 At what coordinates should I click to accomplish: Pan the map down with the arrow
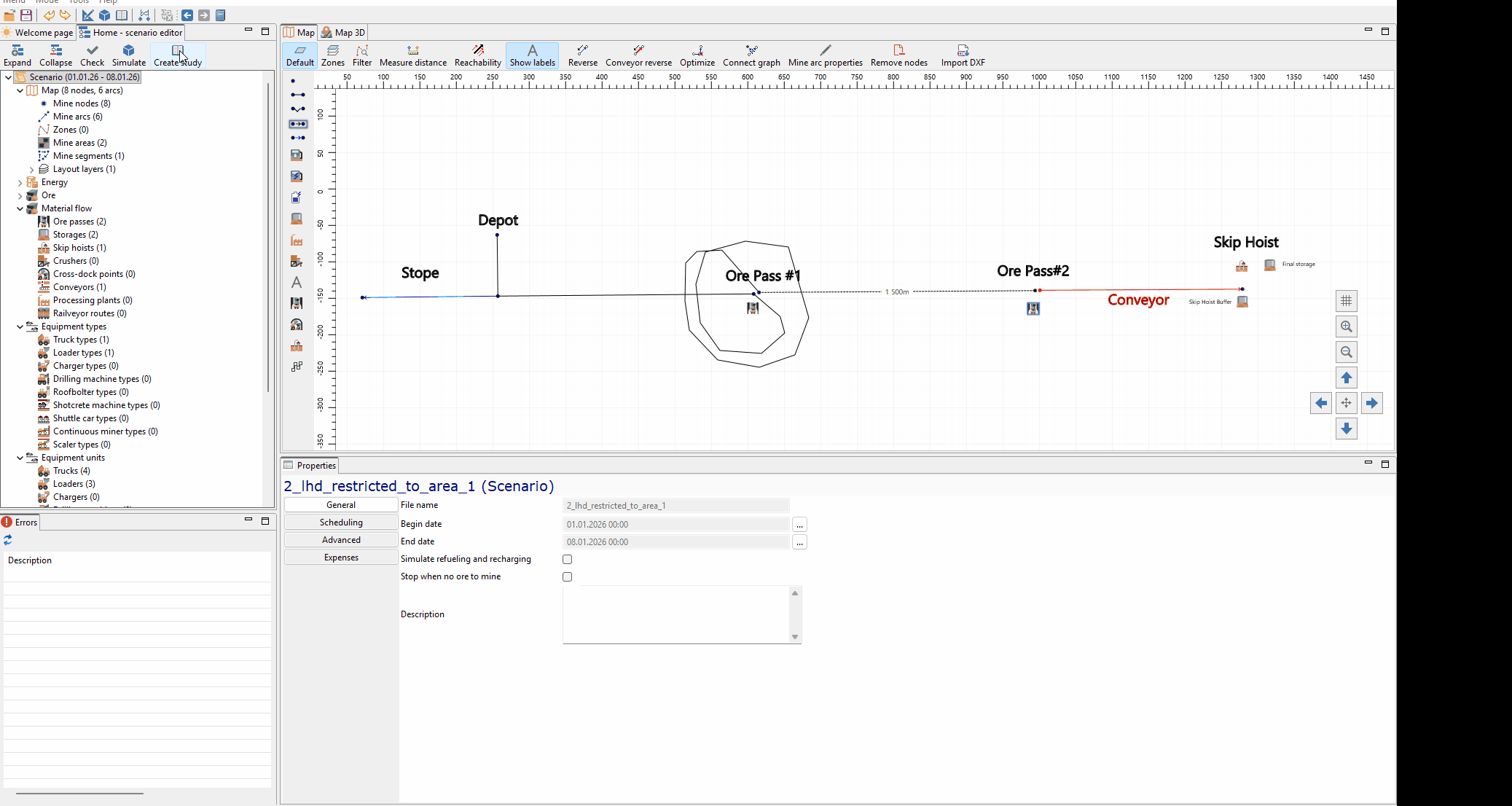1347,429
